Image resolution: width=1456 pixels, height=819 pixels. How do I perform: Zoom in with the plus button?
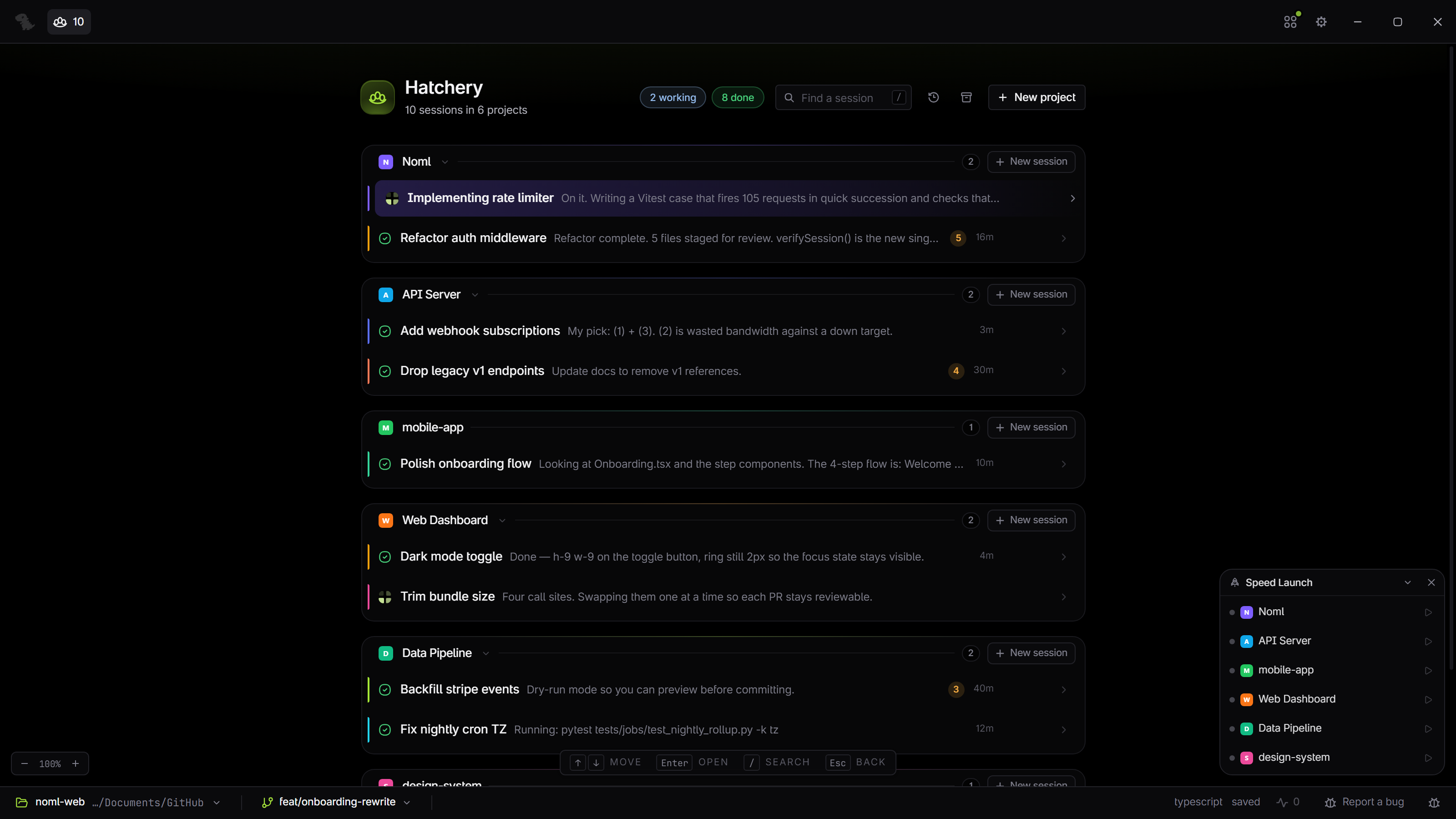tap(75, 763)
